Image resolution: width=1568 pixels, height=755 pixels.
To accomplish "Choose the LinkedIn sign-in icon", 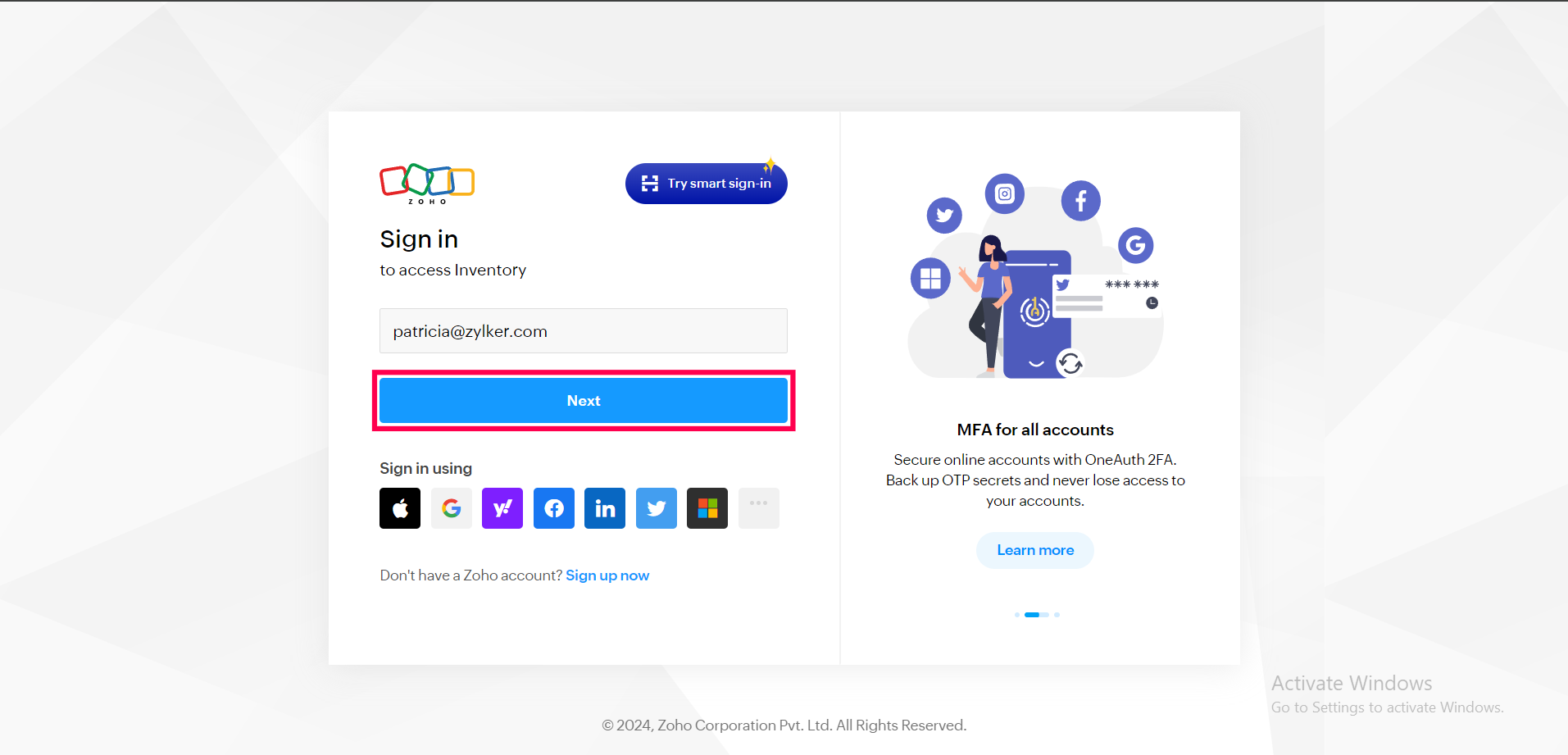I will click(604, 508).
